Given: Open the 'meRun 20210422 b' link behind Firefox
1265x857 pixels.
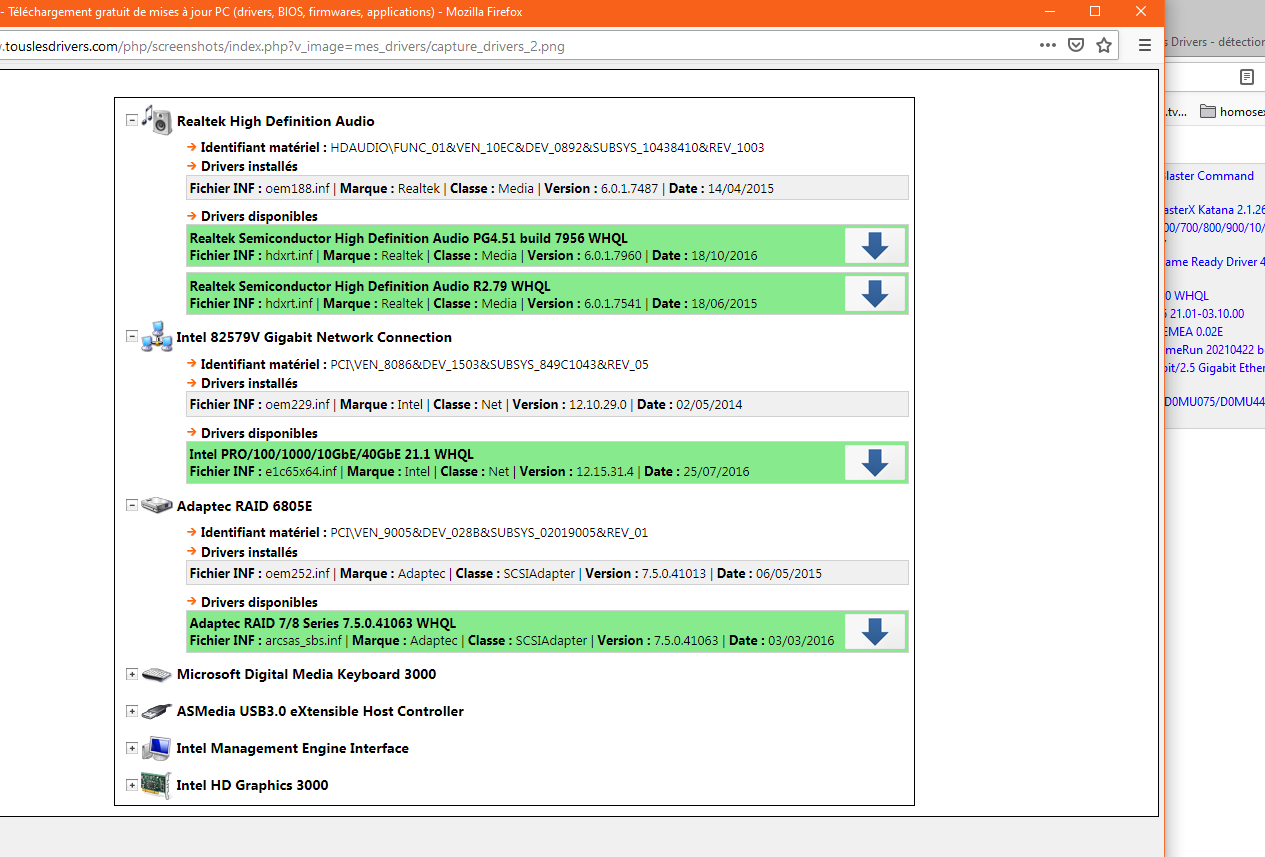Looking at the screenshot, I should (x=1215, y=350).
